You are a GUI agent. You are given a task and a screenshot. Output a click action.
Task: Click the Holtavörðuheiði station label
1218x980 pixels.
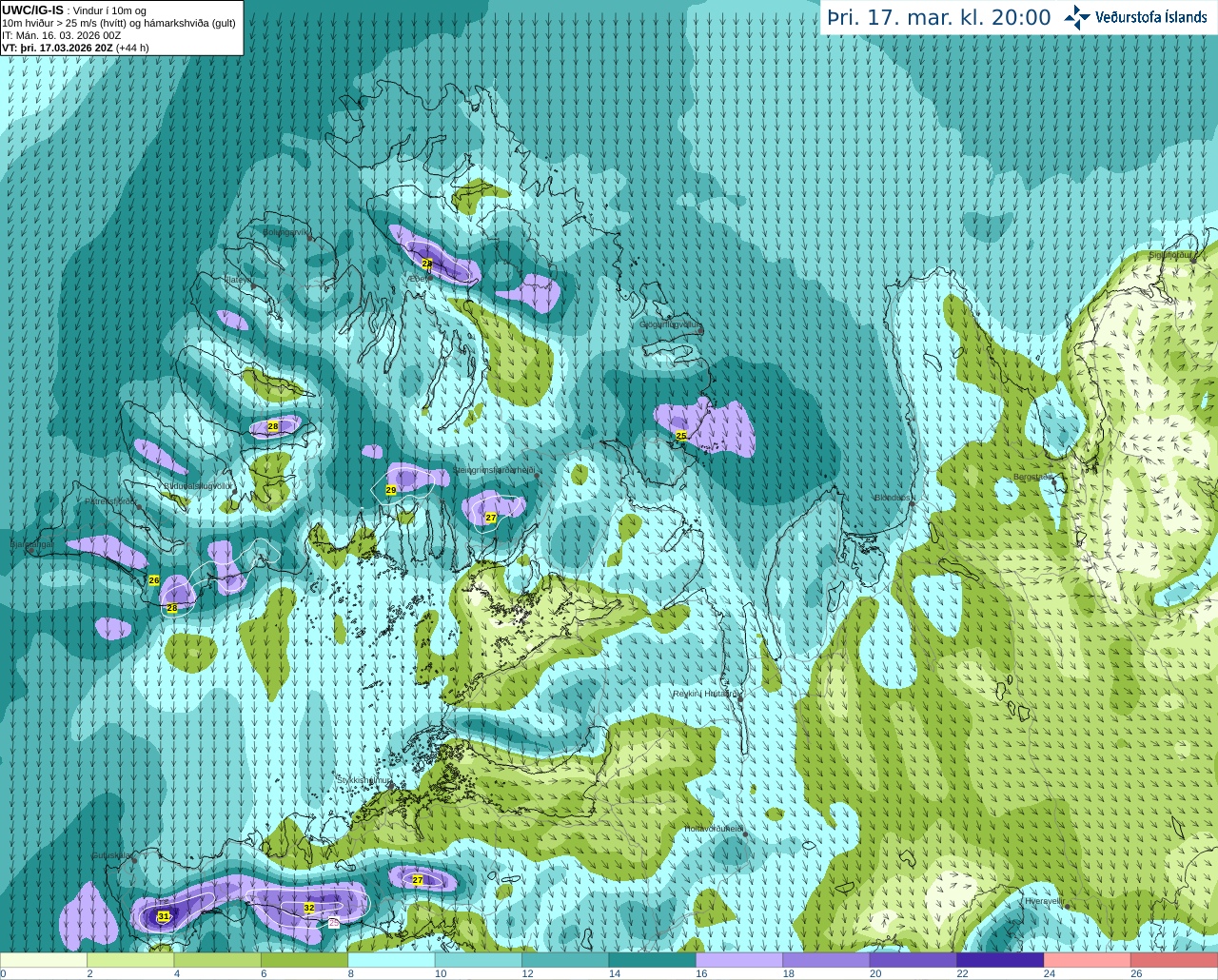(714, 829)
